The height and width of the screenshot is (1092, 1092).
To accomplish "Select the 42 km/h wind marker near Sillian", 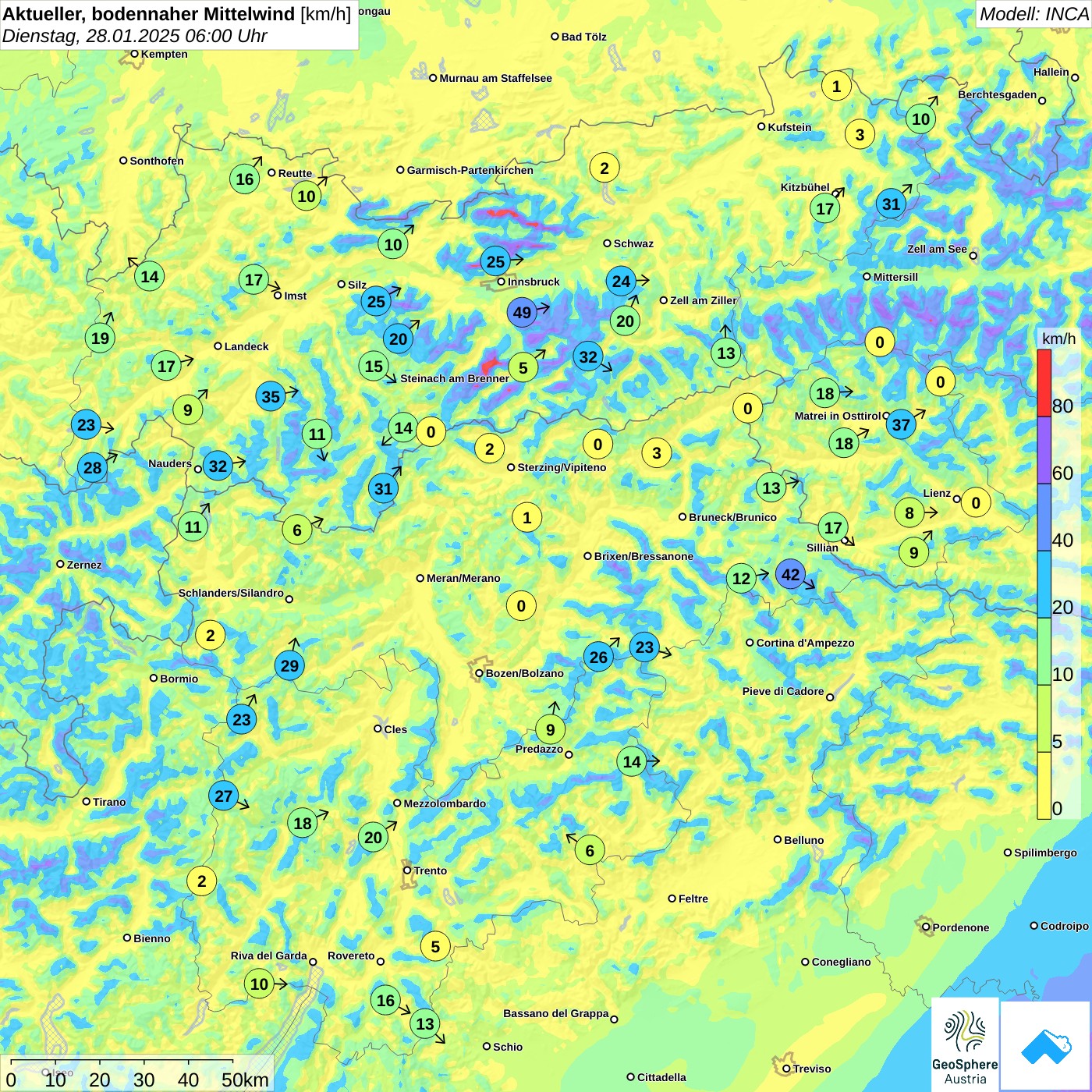I will coord(790,575).
